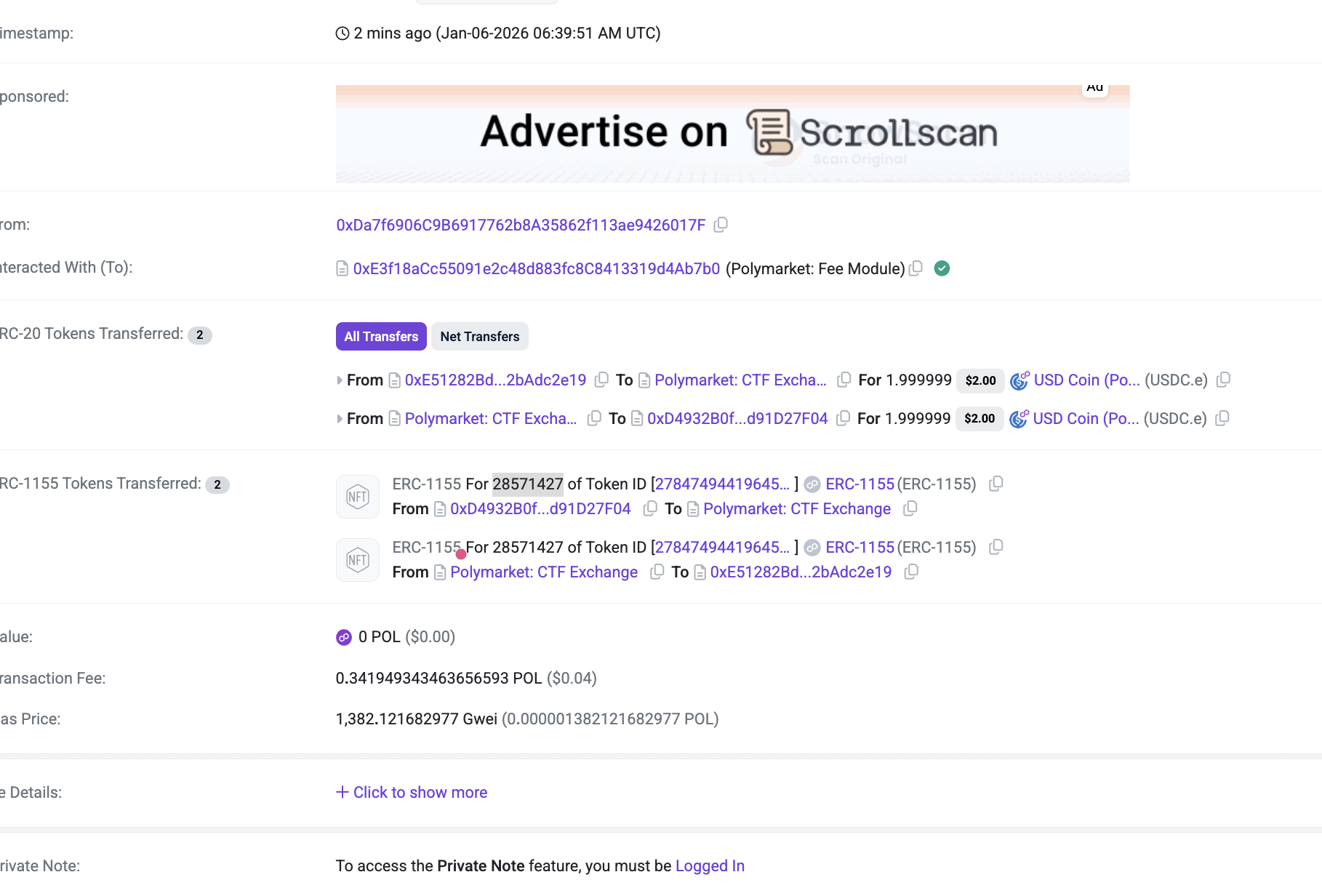
Task: Copy the 0xE51282Bd recipient address in second ERC-1155 transfer
Action: [x=910, y=572]
